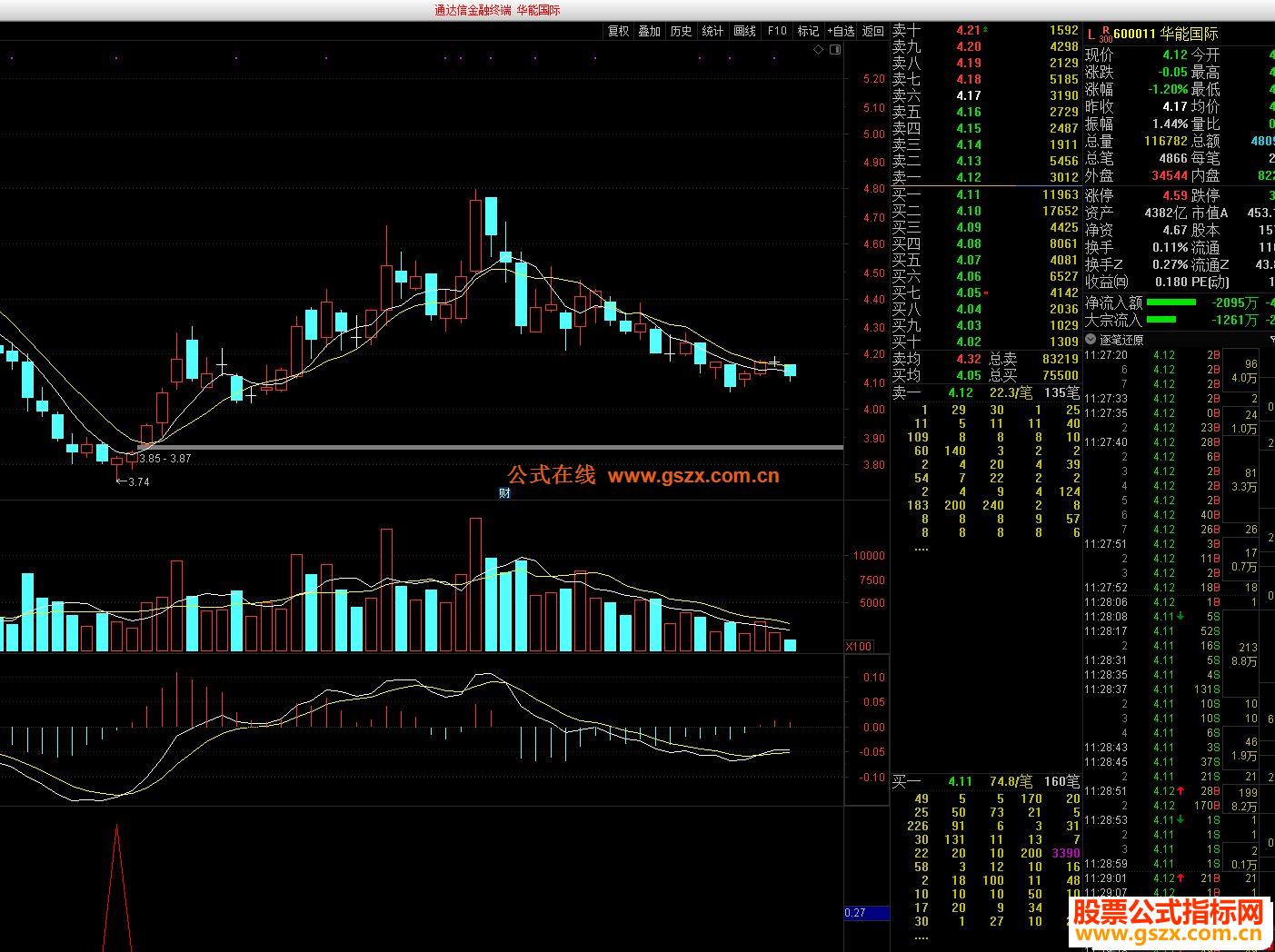Image resolution: width=1275 pixels, height=952 pixels.
Task: Click the 11:28:51 tick trade row
Action: coord(1152,791)
